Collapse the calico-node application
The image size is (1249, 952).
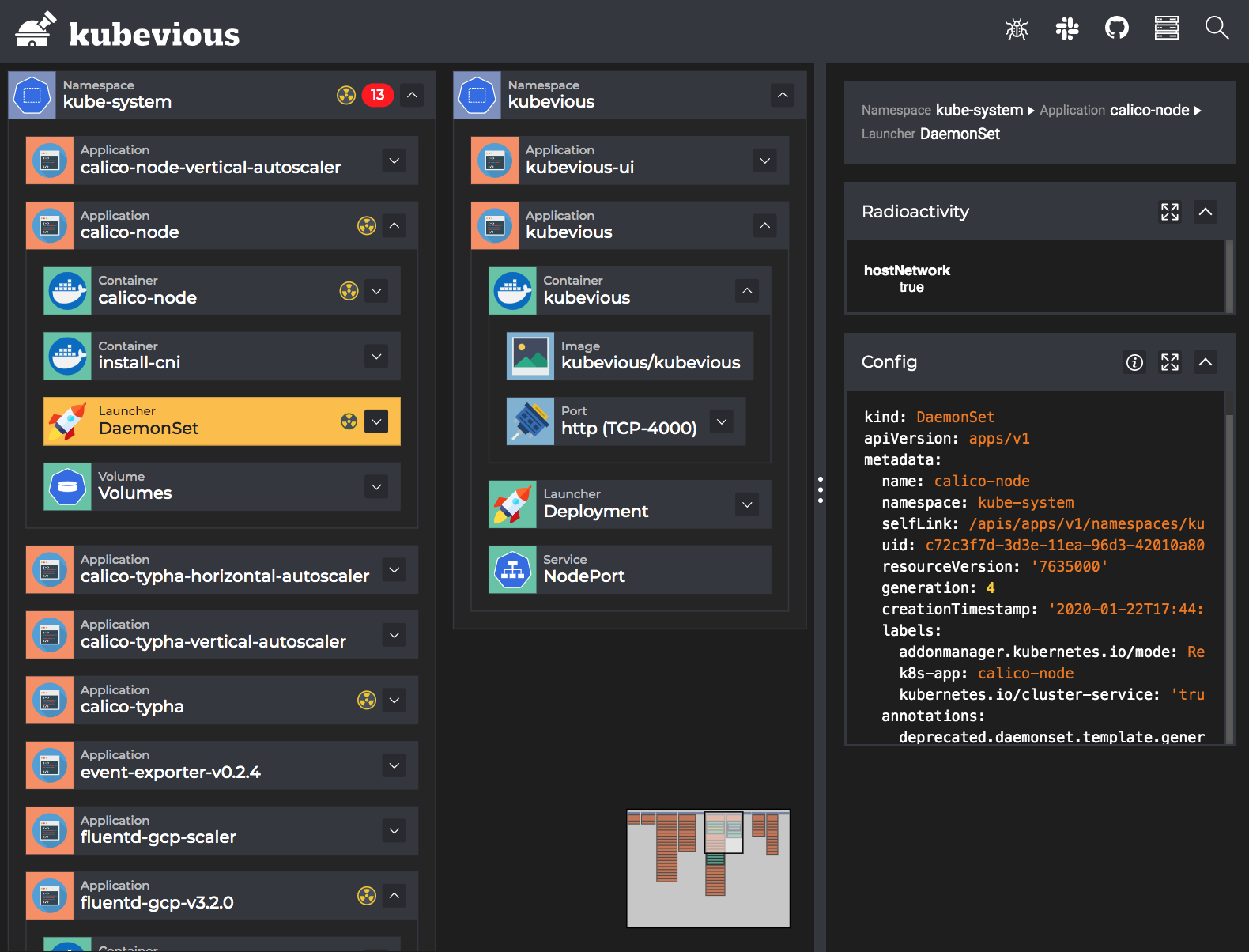click(x=394, y=226)
